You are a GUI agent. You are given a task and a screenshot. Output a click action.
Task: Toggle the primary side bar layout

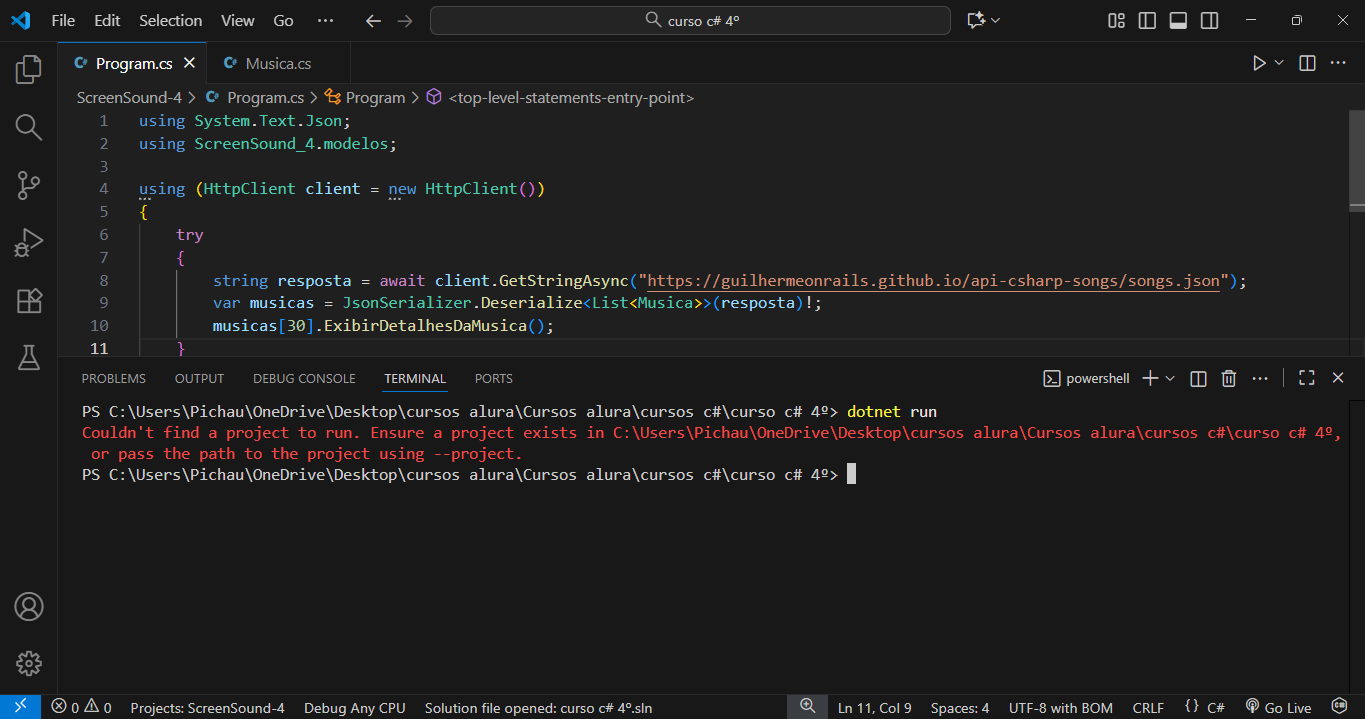[1147, 20]
